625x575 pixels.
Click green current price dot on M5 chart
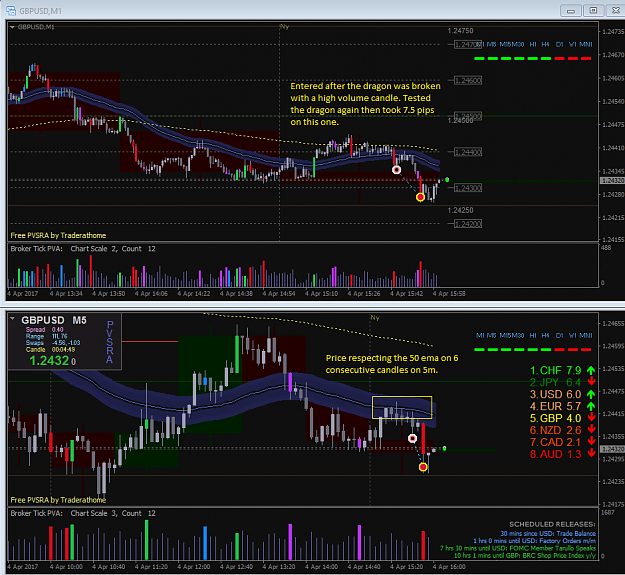click(x=444, y=448)
